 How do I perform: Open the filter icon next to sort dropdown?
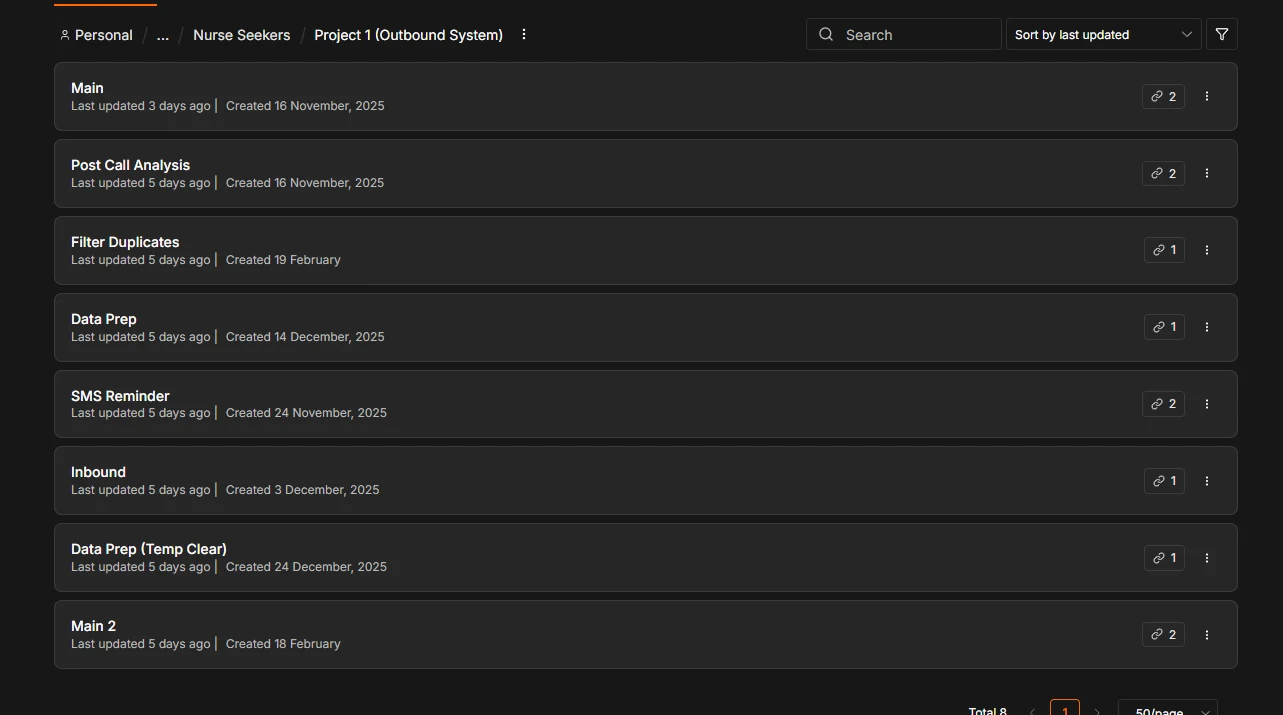click(x=1221, y=34)
